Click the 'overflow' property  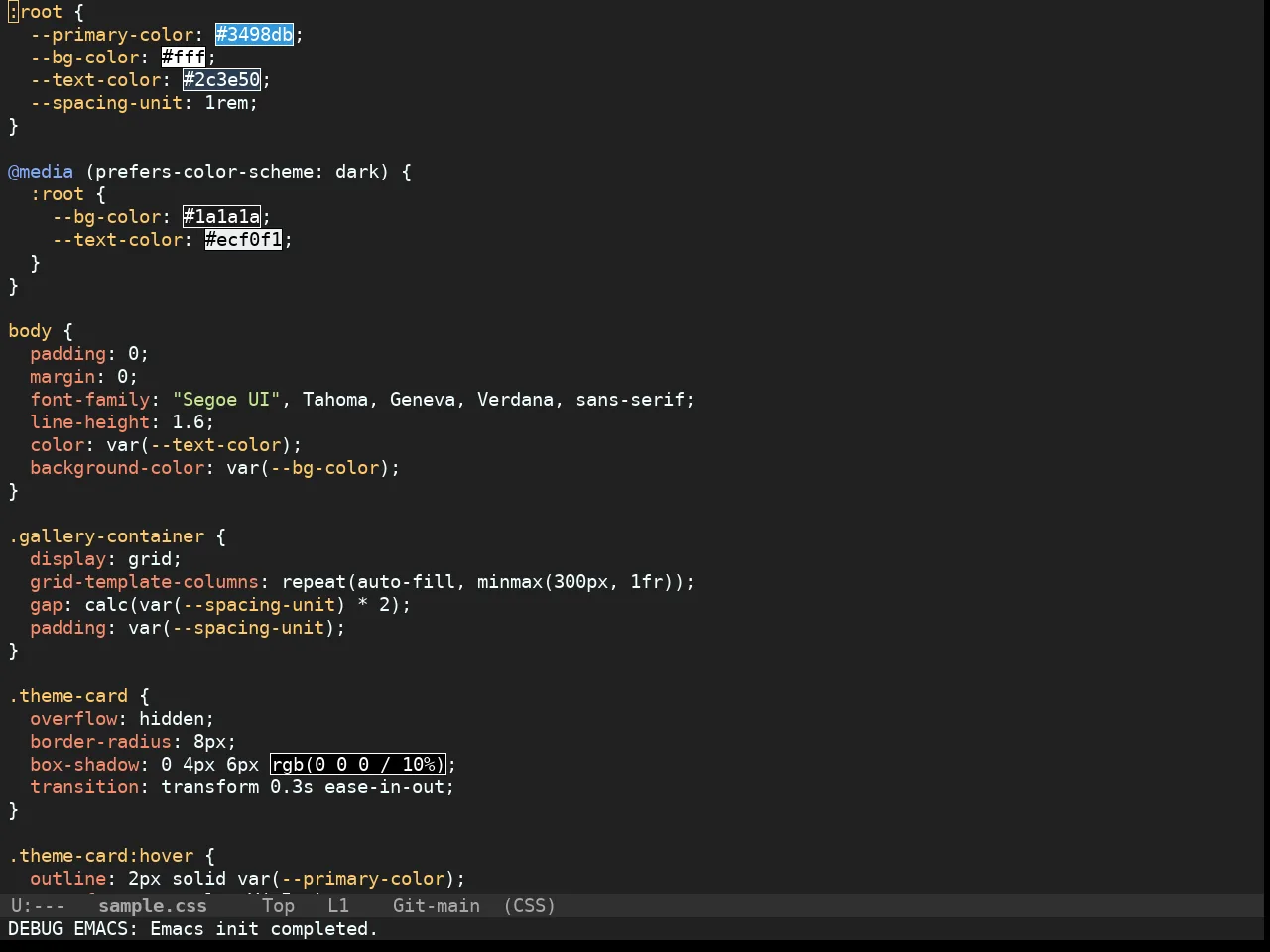[x=73, y=719]
